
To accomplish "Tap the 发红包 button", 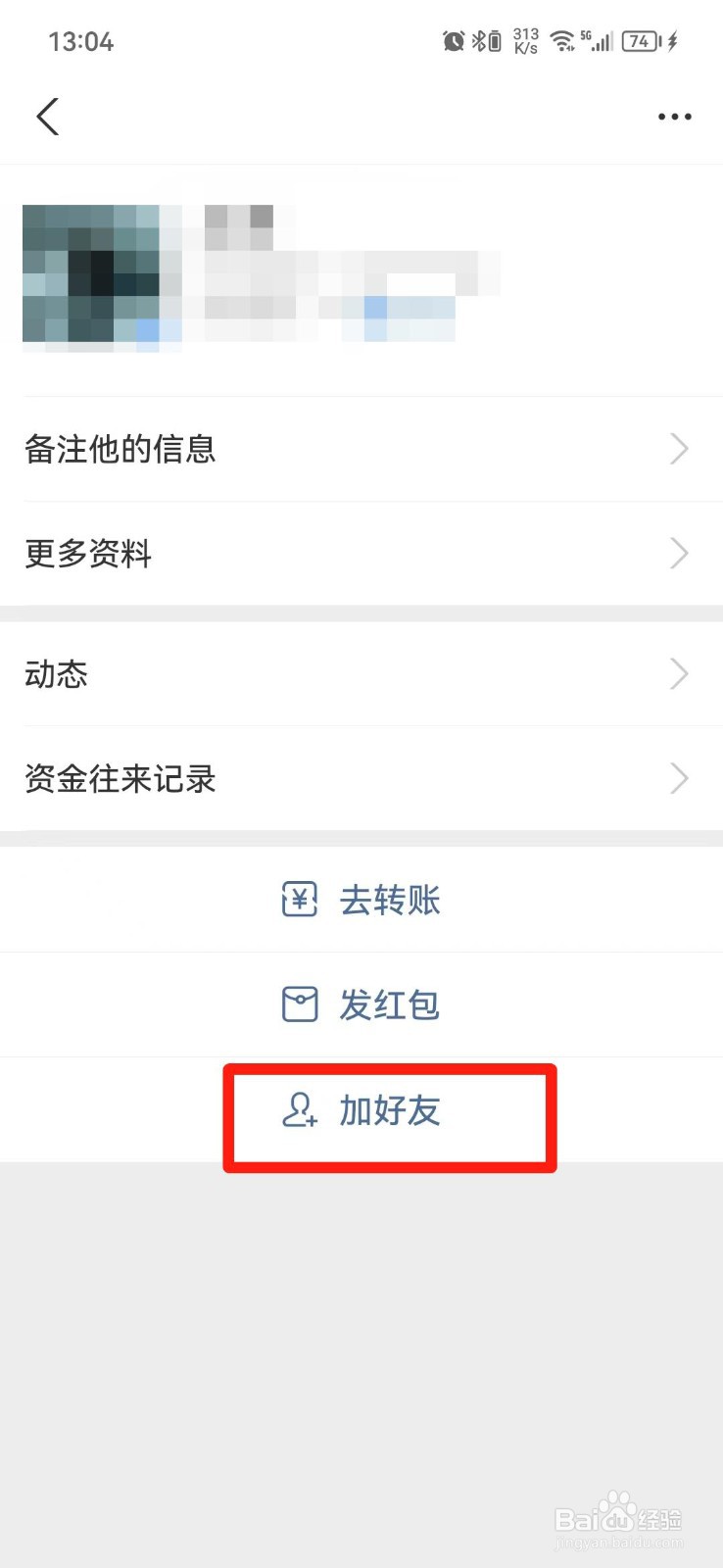I will (361, 1004).
